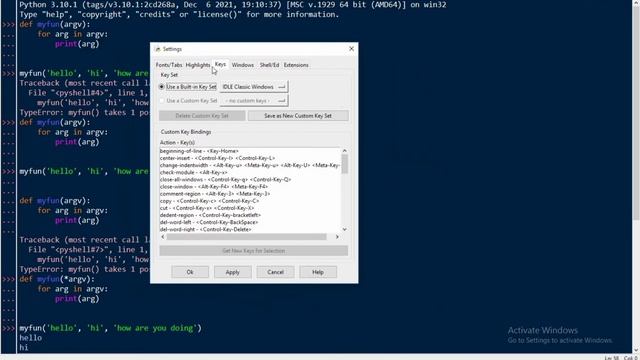Select the close-all-windows key binding
The height and width of the screenshot is (360, 640).
pyautogui.click(x=250, y=180)
